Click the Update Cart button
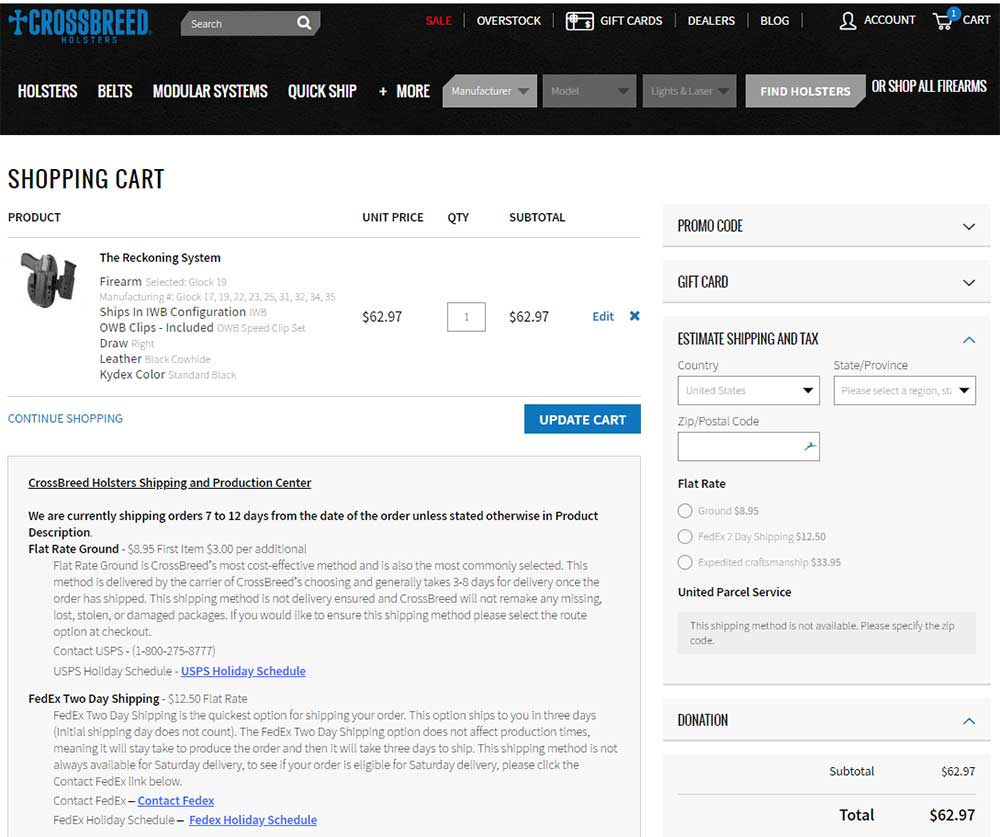The image size is (1000, 837). pyautogui.click(x=582, y=420)
